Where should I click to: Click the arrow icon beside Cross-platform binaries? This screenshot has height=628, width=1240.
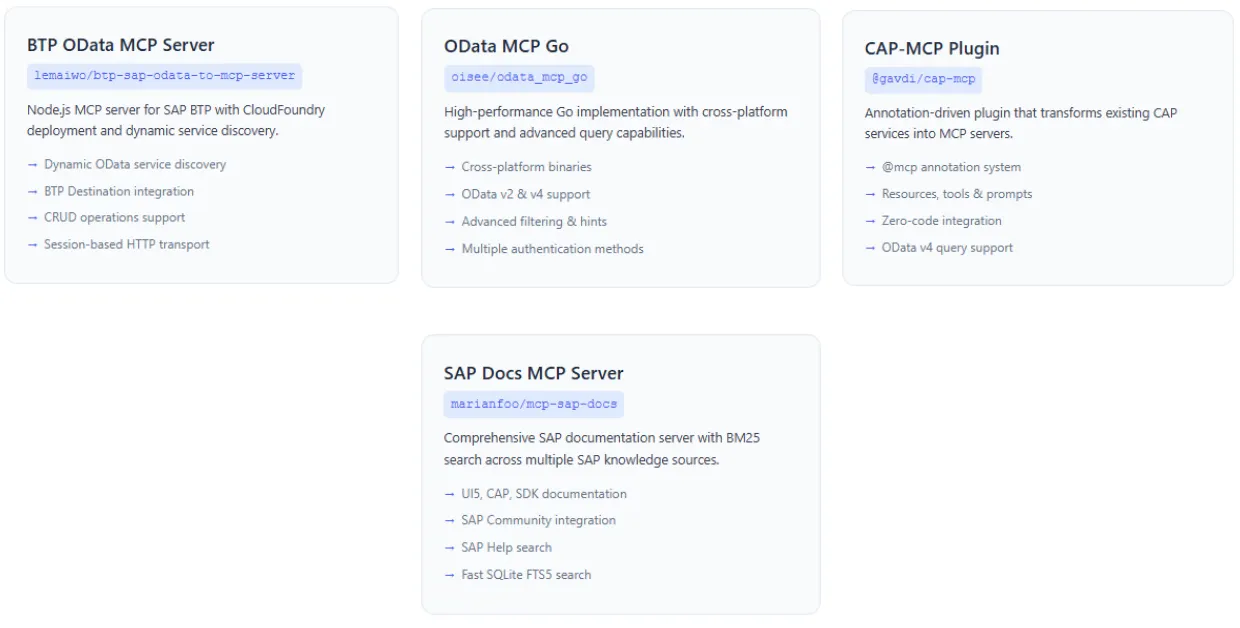(450, 167)
